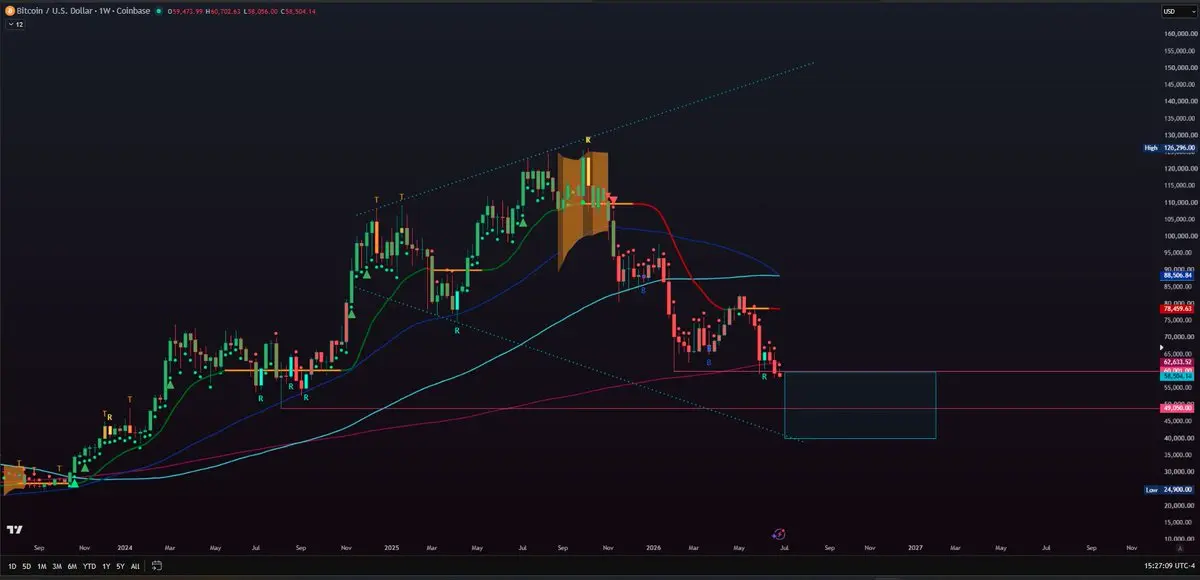
Task: Select the 1M time range
Action: click(x=42, y=565)
